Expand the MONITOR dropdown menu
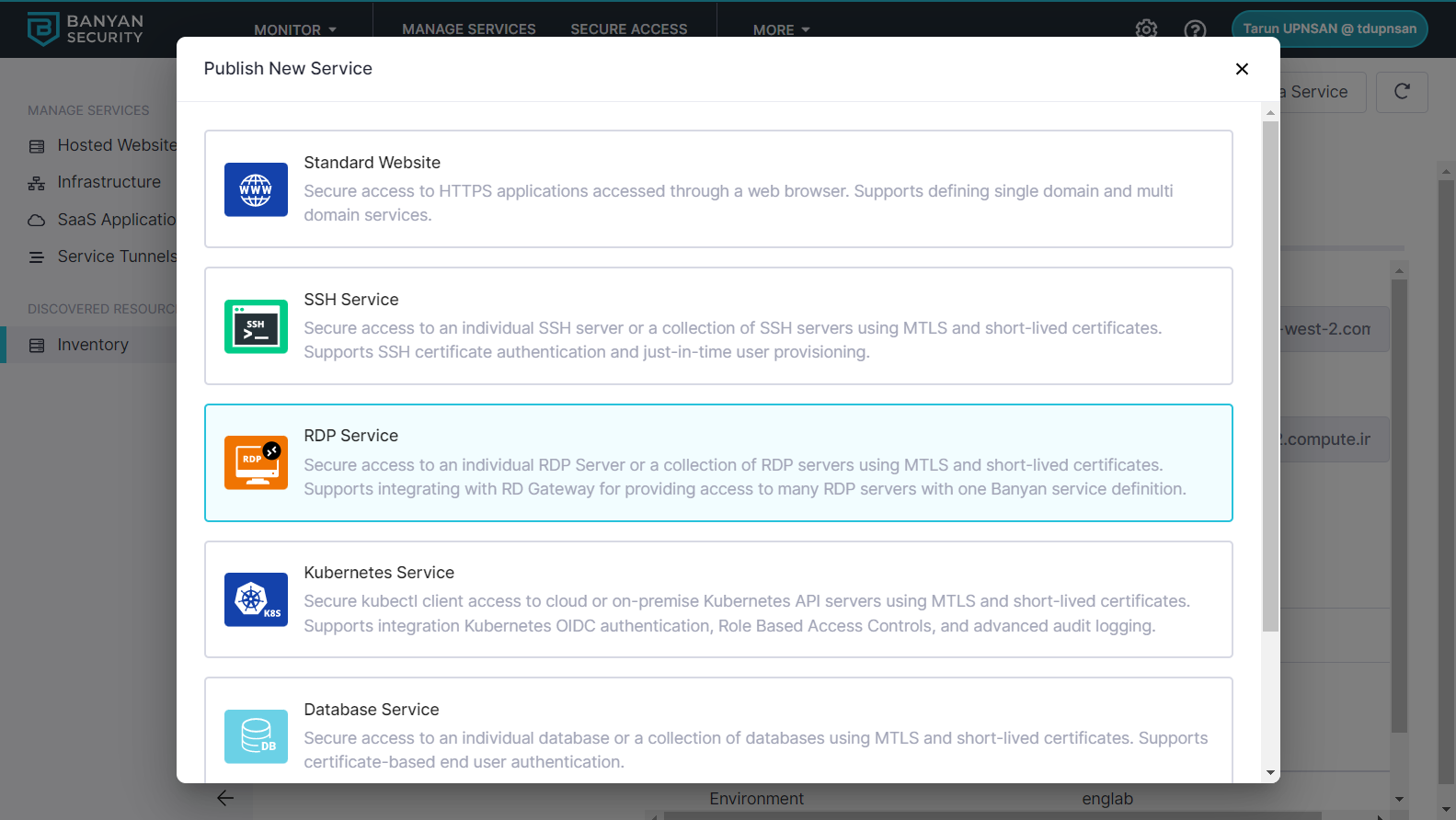Viewport: 1456px width, 820px height. [295, 29]
